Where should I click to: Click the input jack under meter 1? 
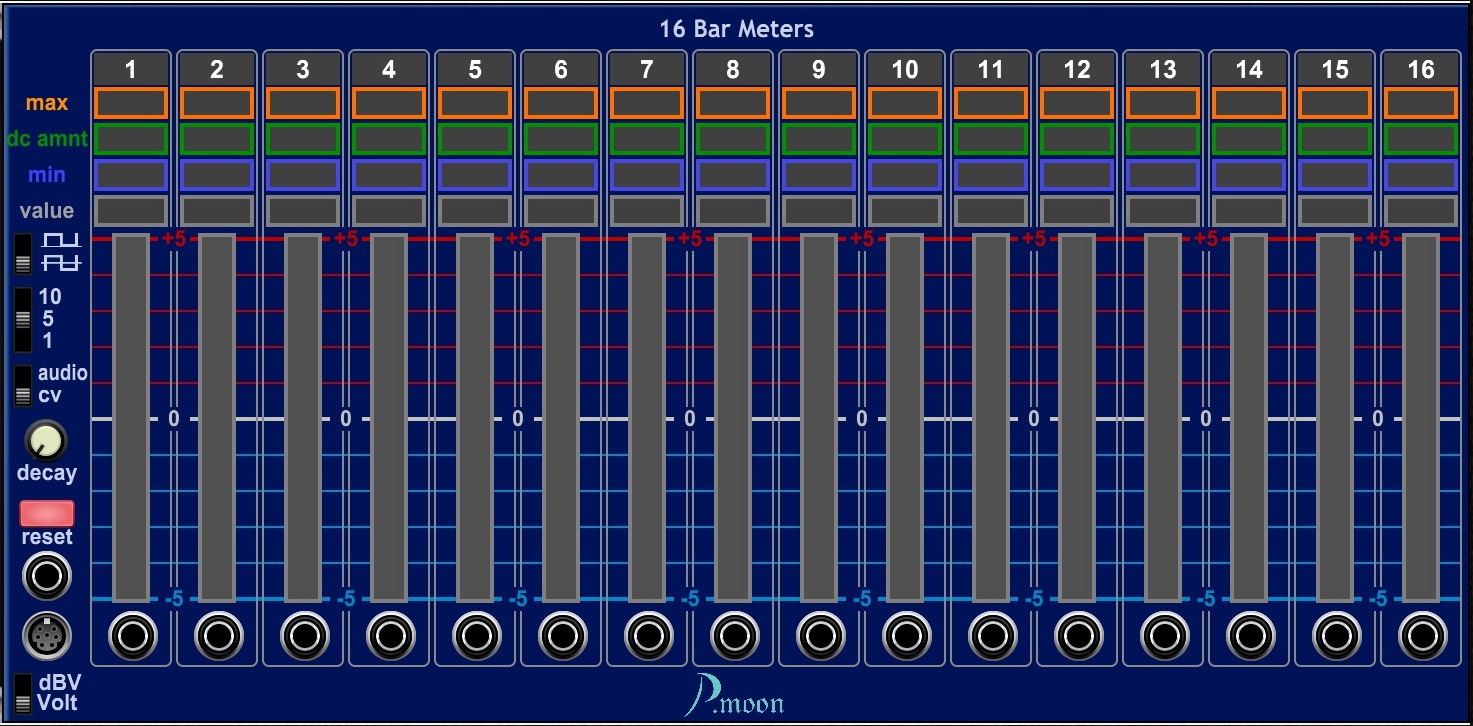pyautogui.click(x=133, y=636)
